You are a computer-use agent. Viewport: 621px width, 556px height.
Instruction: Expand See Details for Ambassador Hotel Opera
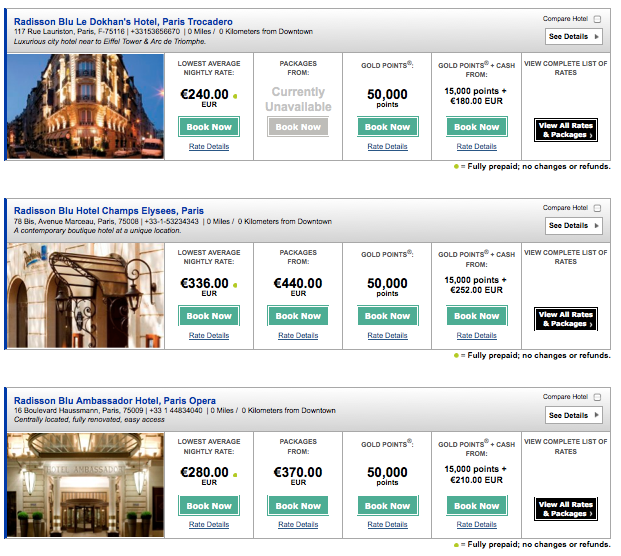click(x=574, y=416)
